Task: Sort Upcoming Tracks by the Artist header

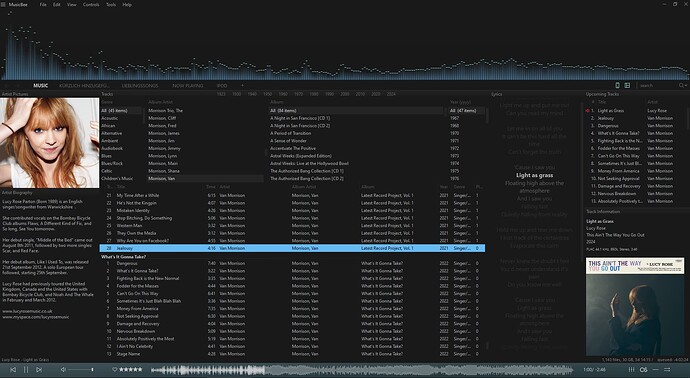Action: 652,102
